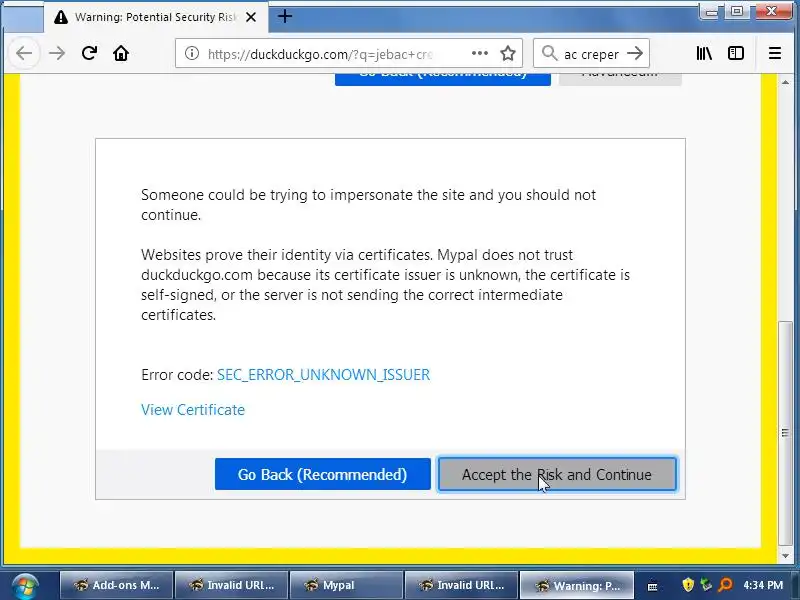Click the partially hidden Advanced button
Viewport: 800px width, 600px height.
coord(620,80)
